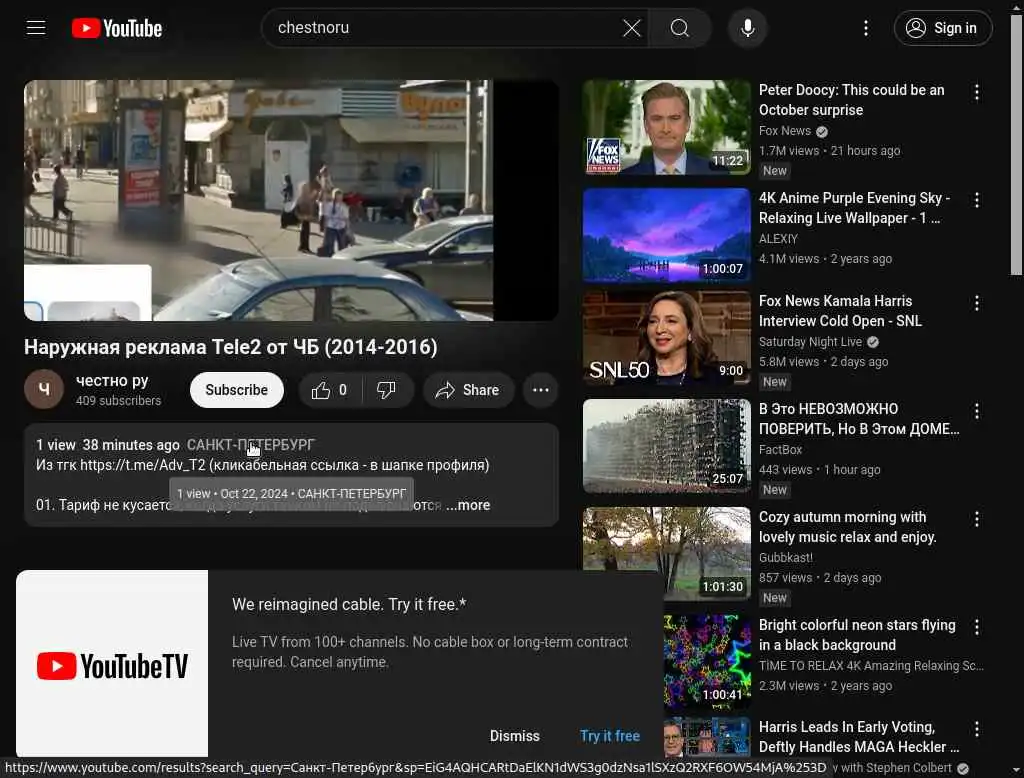Screen dimensions: 1024x778
Task: Click Saturday Night Live channel name
Action: pyautogui.click(x=810, y=342)
